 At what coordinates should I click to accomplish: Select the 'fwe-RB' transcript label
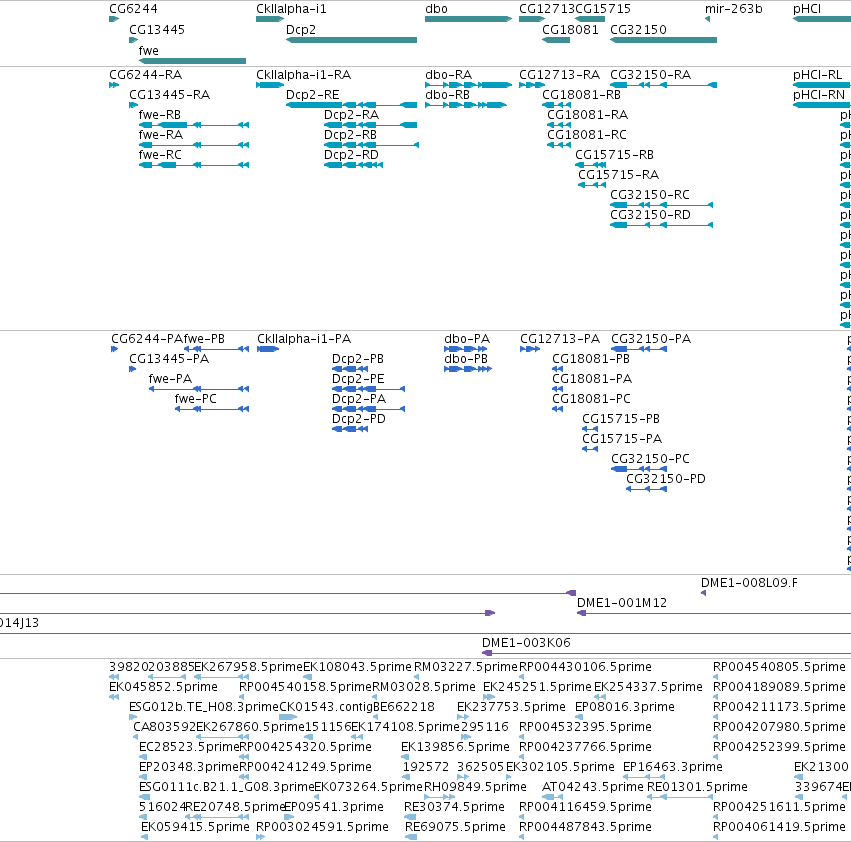pyautogui.click(x=160, y=115)
